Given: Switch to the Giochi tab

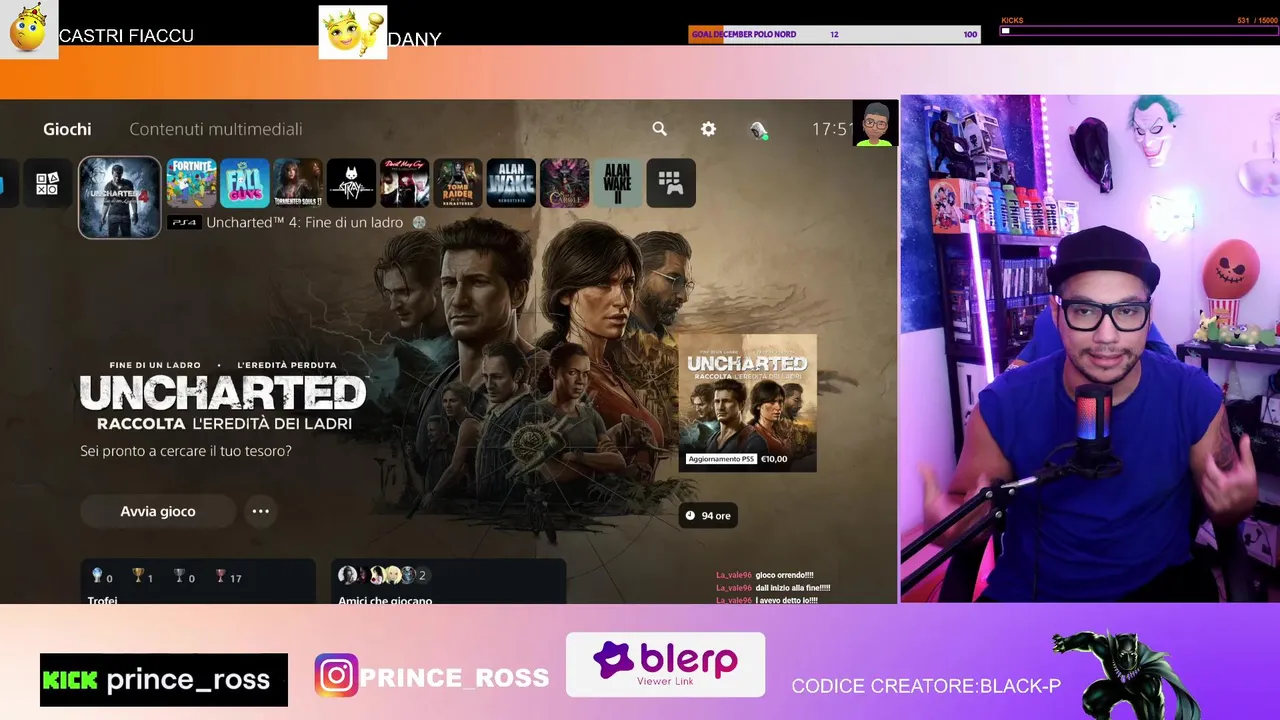Looking at the screenshot, I should (67, 129).
